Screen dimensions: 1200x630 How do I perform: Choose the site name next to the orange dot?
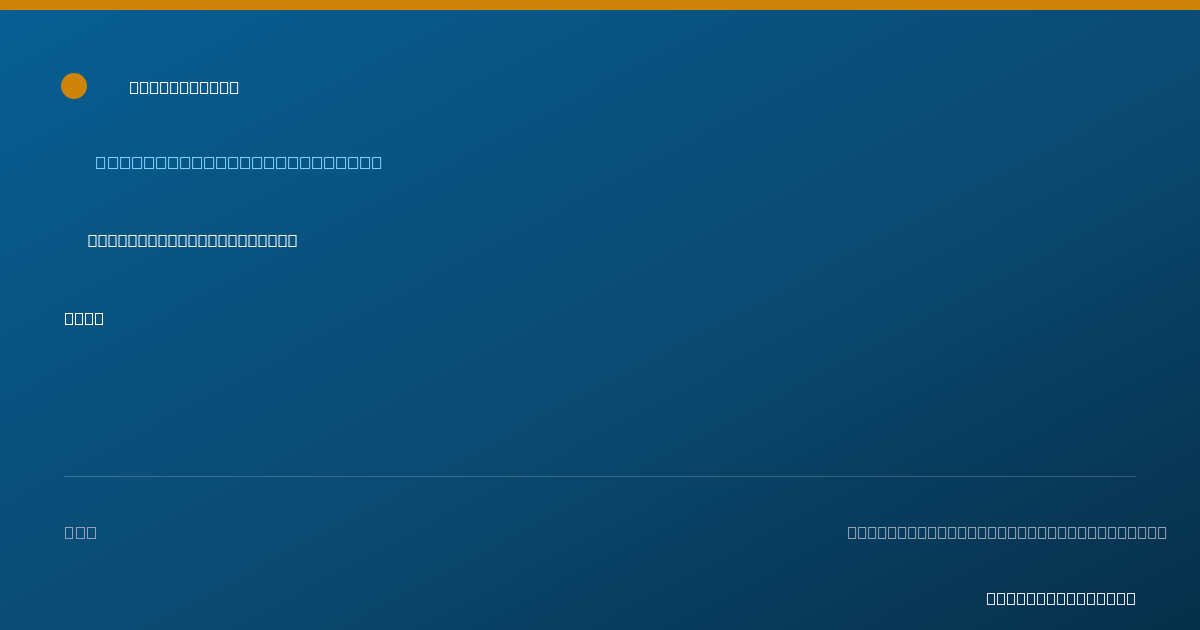point(184,87)
